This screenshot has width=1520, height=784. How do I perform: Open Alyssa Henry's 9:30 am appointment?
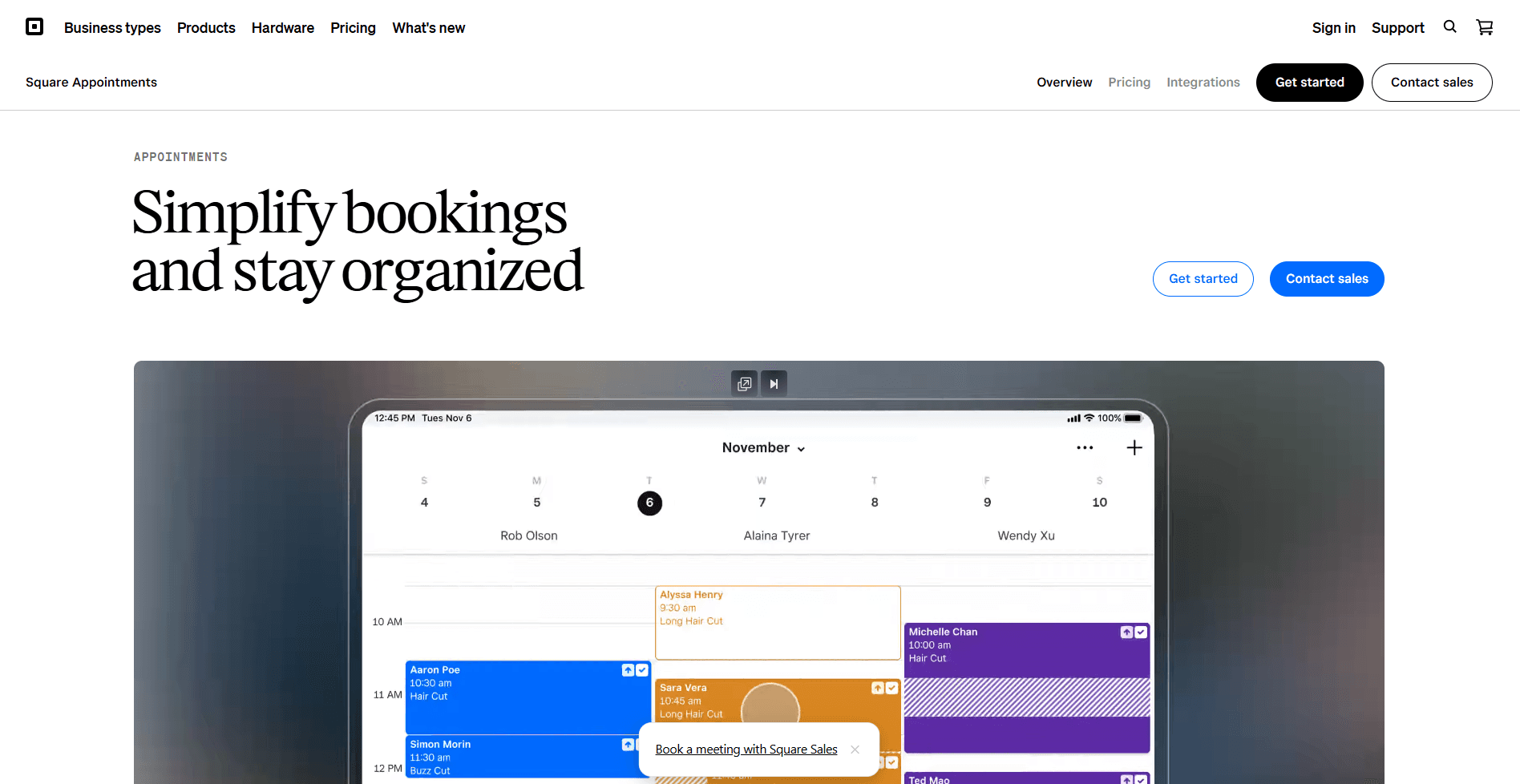coord(778,623)
